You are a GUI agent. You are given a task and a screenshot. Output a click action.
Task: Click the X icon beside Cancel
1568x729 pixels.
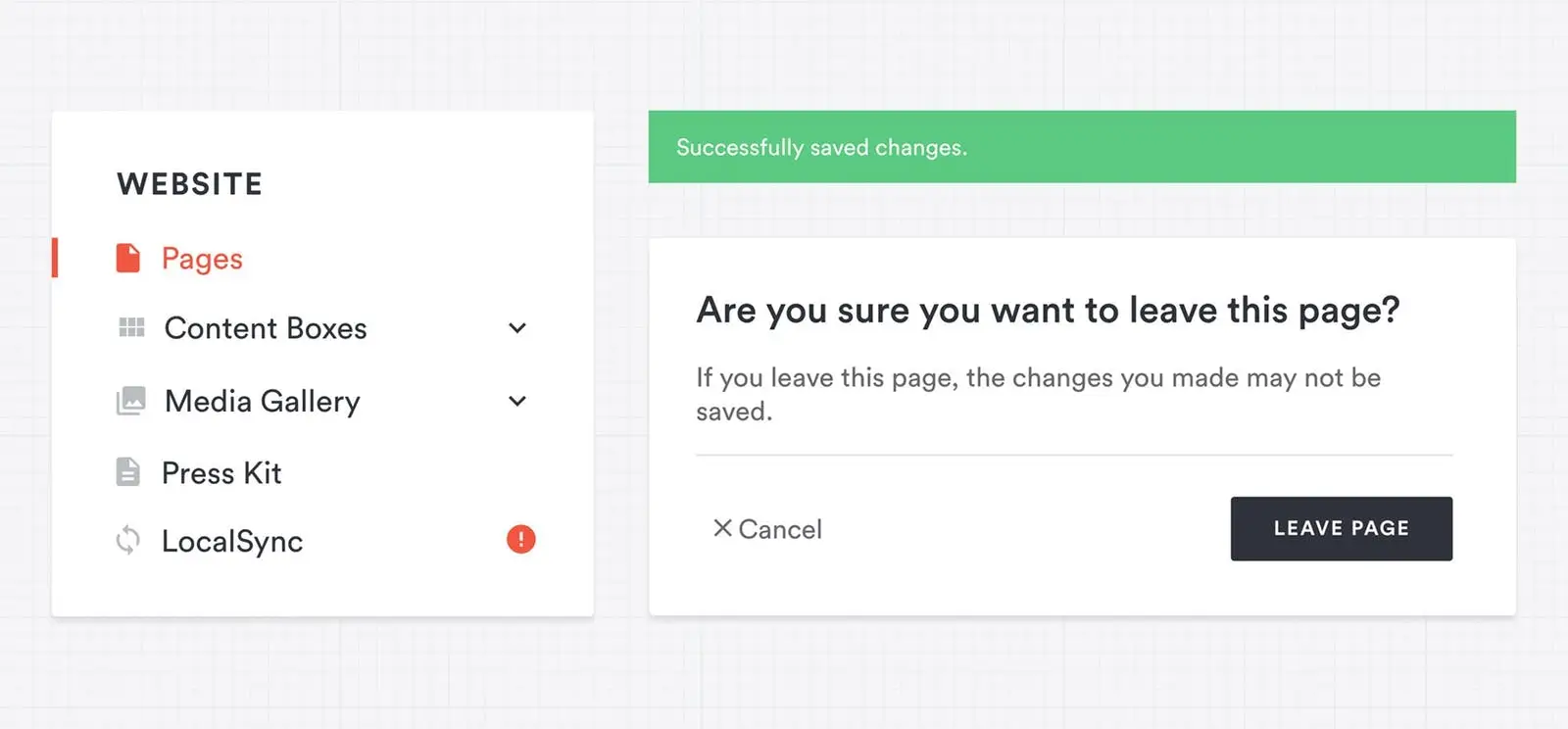click(x=722, y=528)
